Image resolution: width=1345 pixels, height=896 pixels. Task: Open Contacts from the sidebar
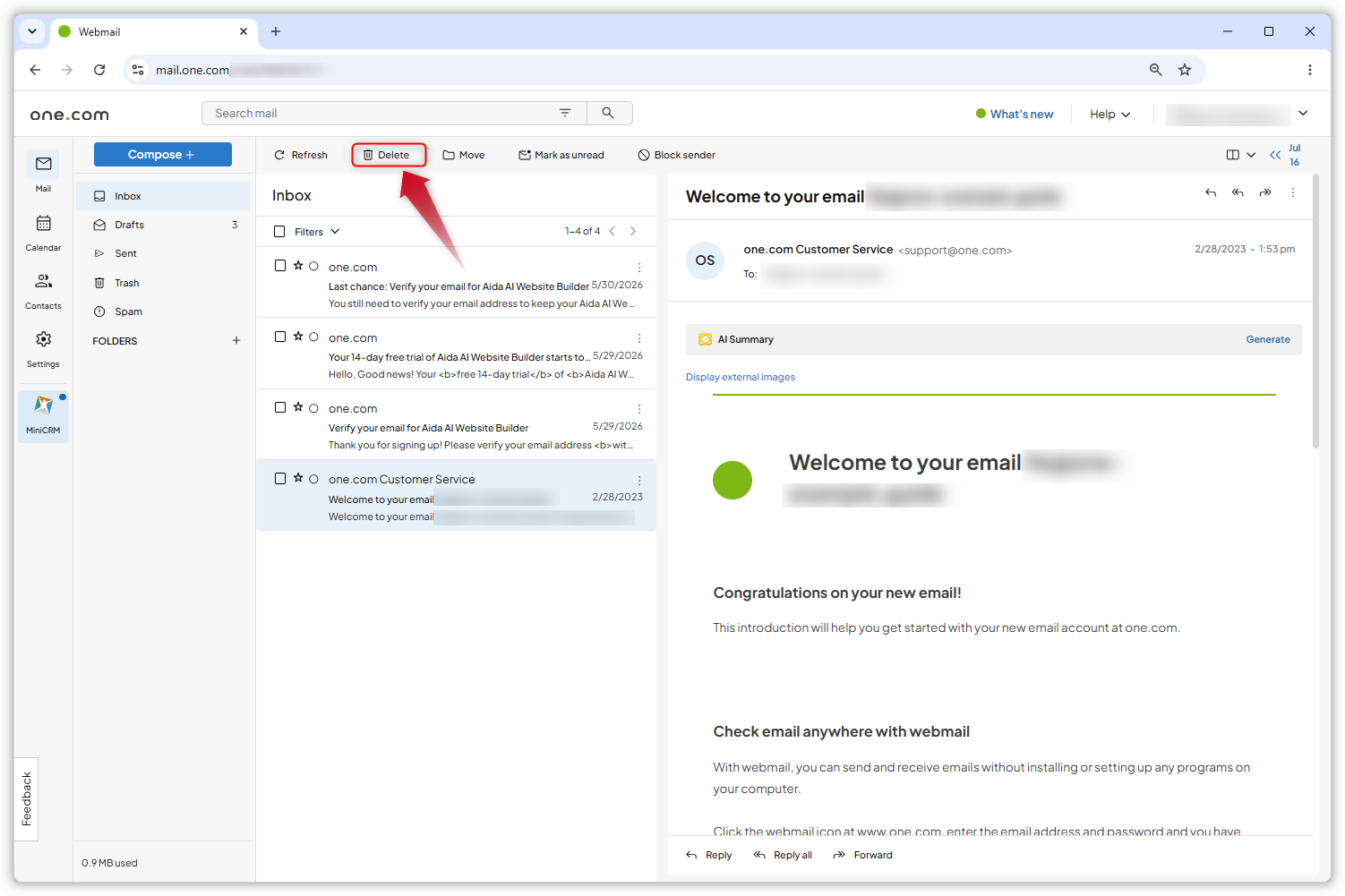tap(43, 290)
